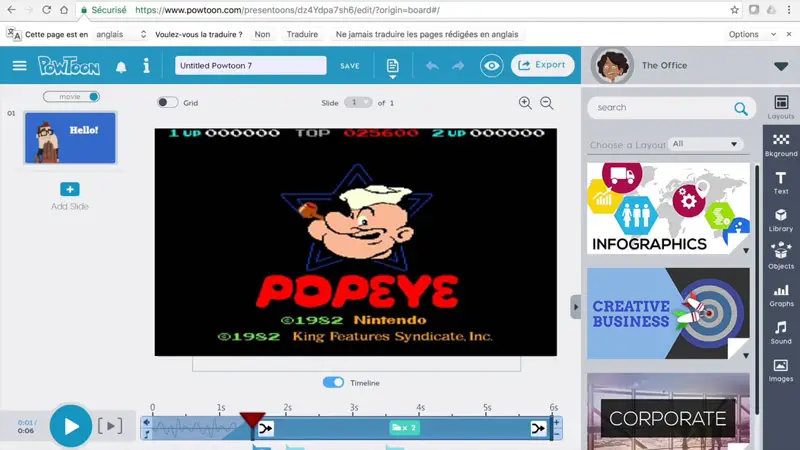Image resolution: width=800 pixels, height=450 pixels.
Task: Open the Library panel
Action: pyautogui.click(x=781, y=220)
